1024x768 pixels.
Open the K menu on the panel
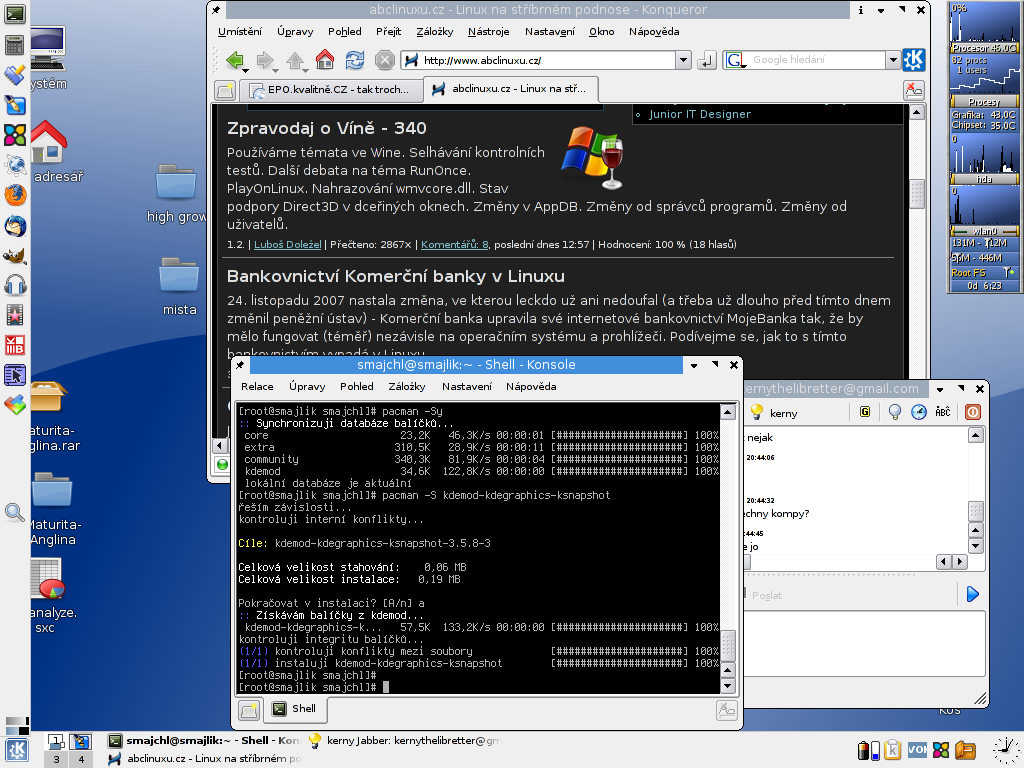pos(16,750)
